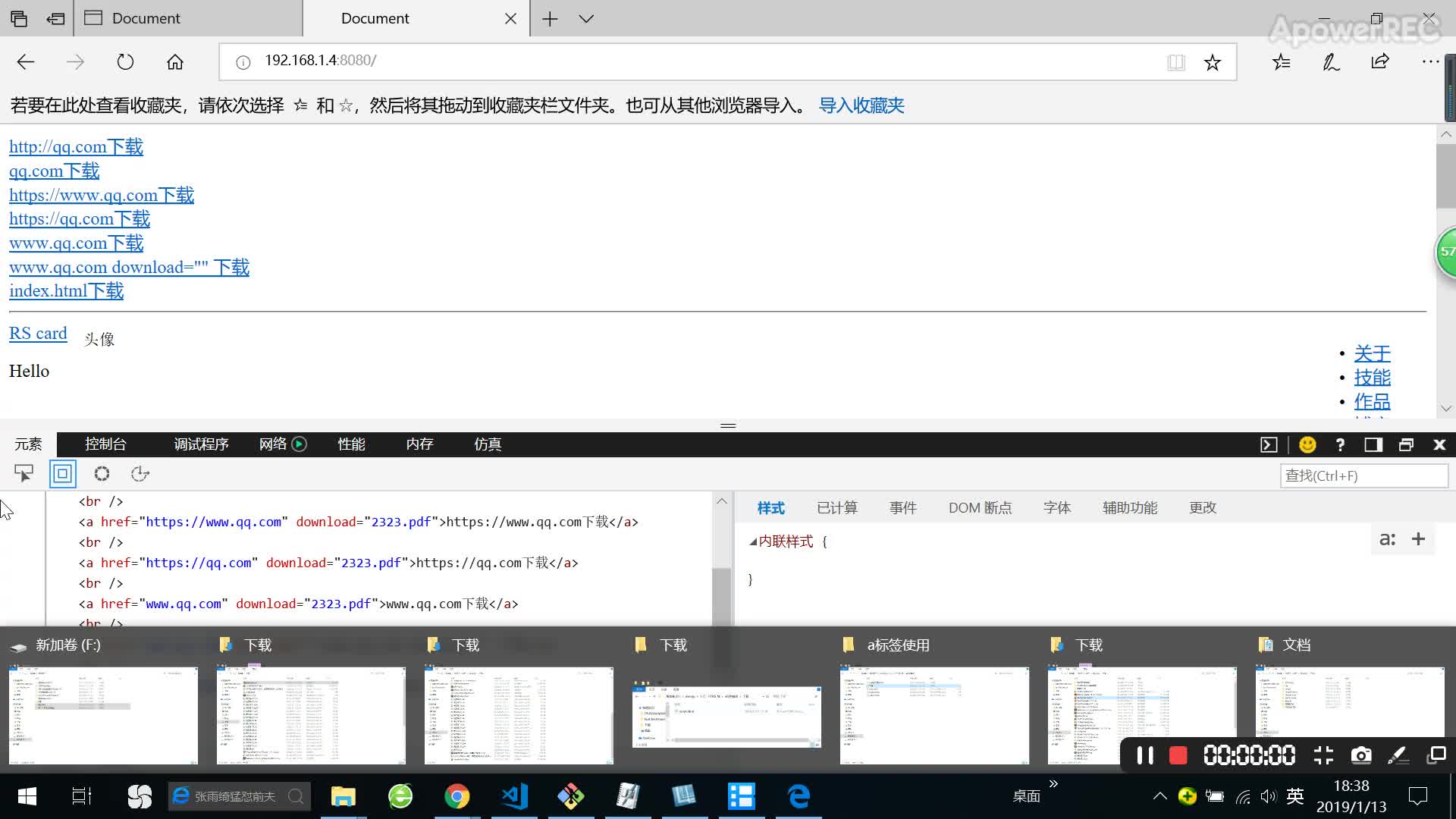Click the browser forward arrow

pyautogui.click(x=75, y=62)
